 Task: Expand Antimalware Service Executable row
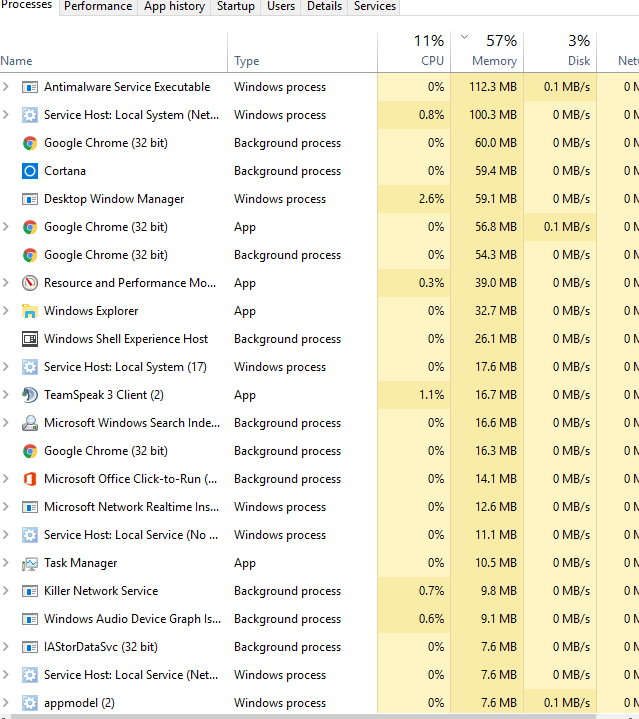(x=6, y=87)
